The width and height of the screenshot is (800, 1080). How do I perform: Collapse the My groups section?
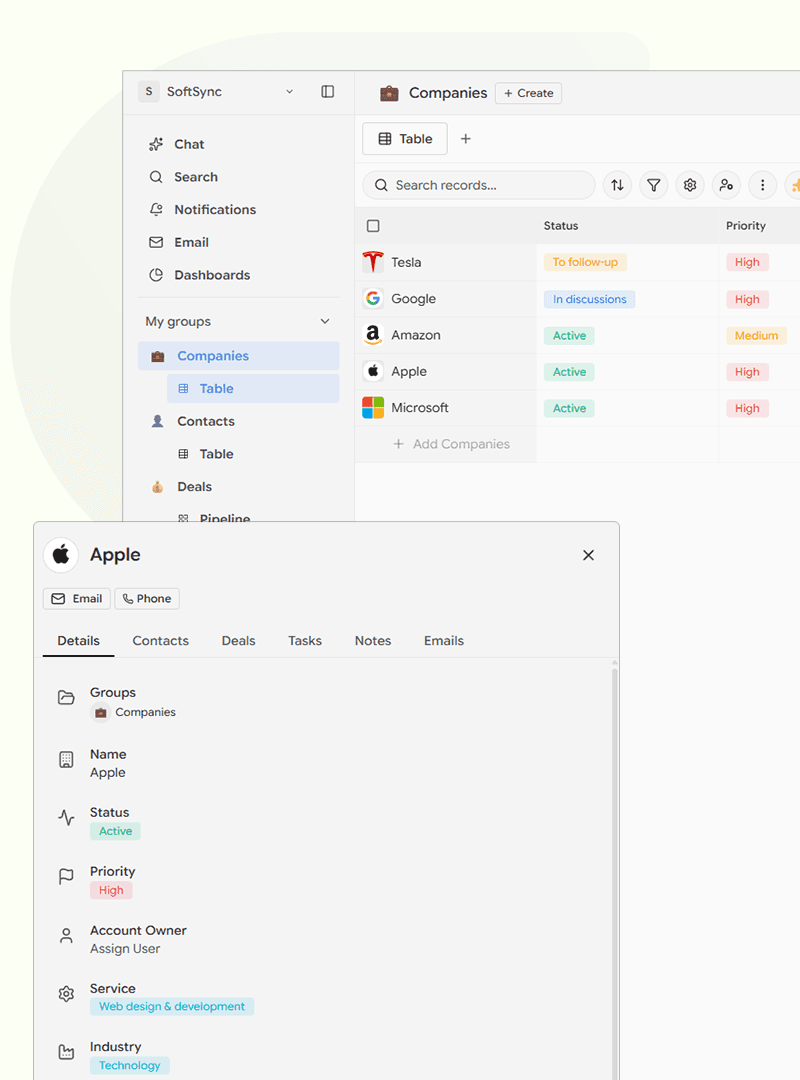[x=324, y=322]
